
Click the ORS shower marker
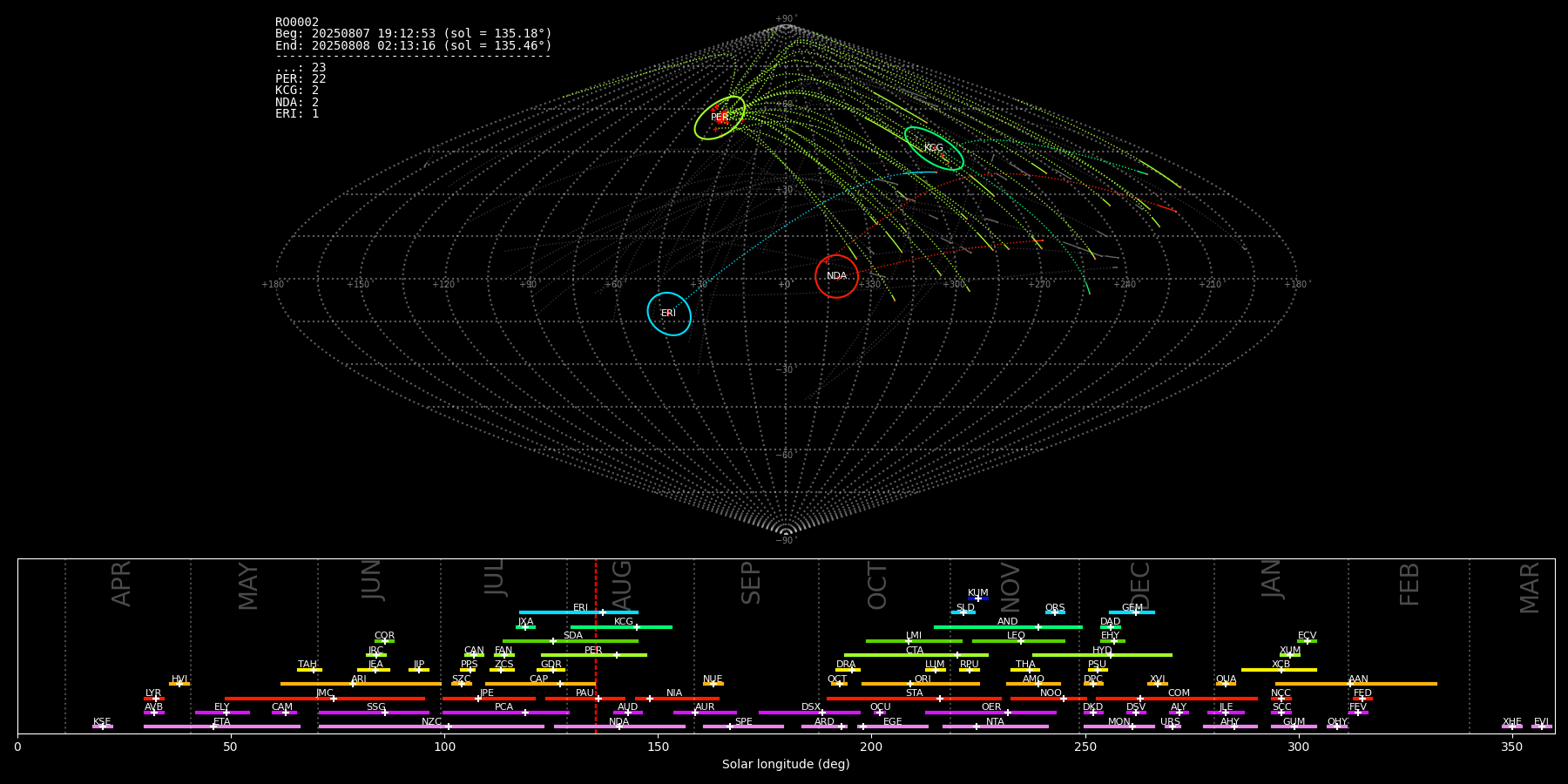(x=1055, y=612)
